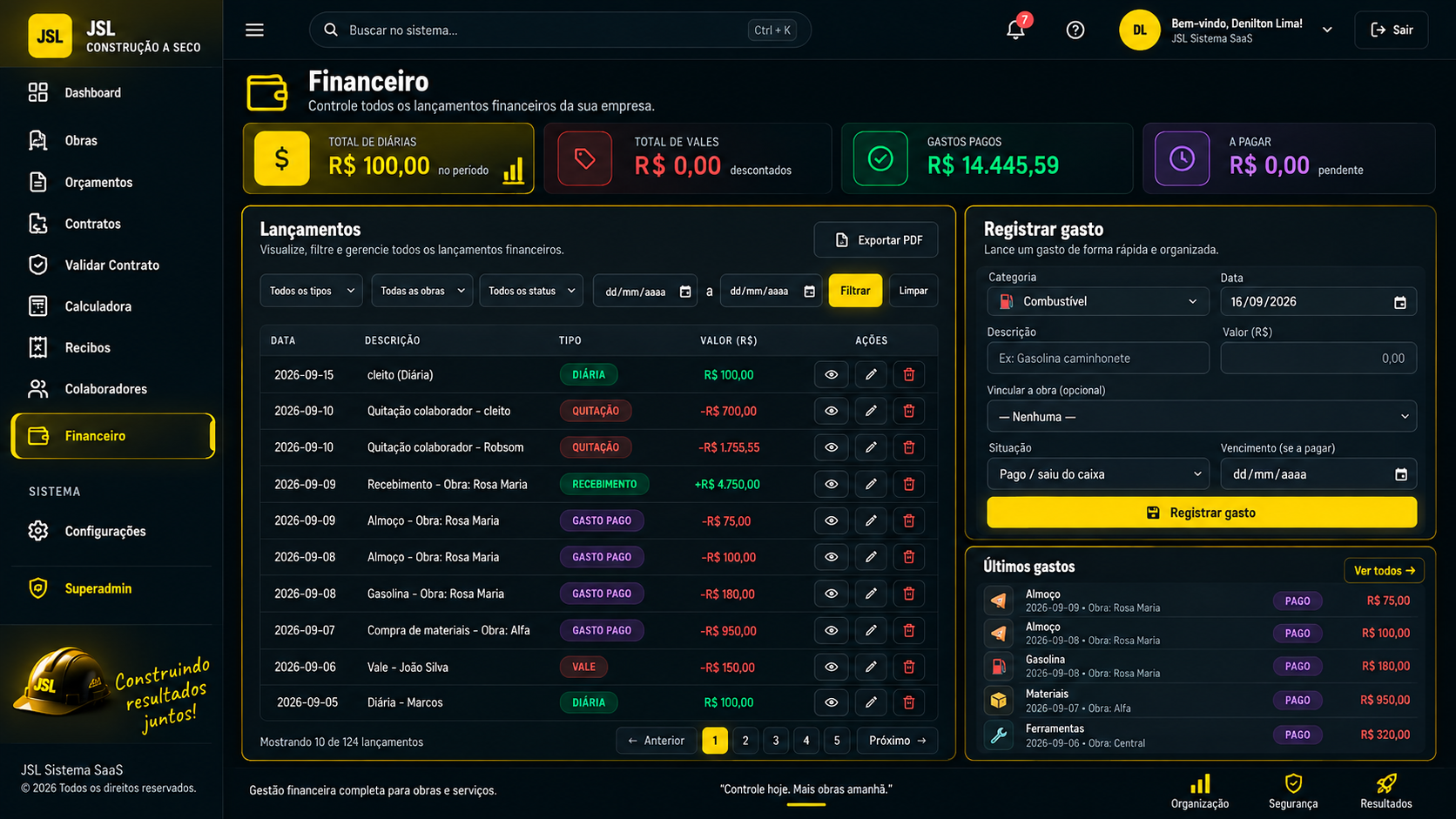This screenshot has width=1456, height=819.
Task: Delete the Diária - Marcos entry
Action: point(909,702)
